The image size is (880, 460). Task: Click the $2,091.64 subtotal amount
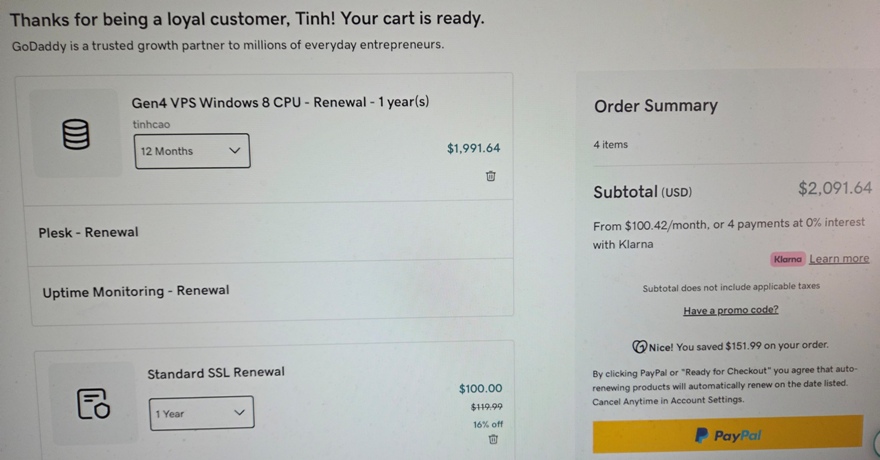coord(834,188)
